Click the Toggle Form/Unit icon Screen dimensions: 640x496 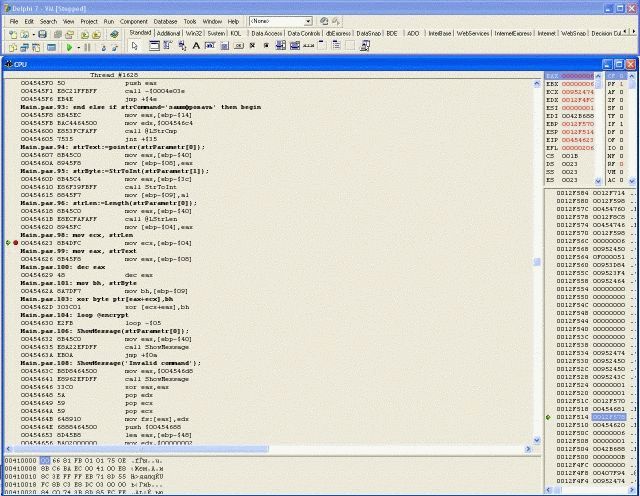[36, 48]
